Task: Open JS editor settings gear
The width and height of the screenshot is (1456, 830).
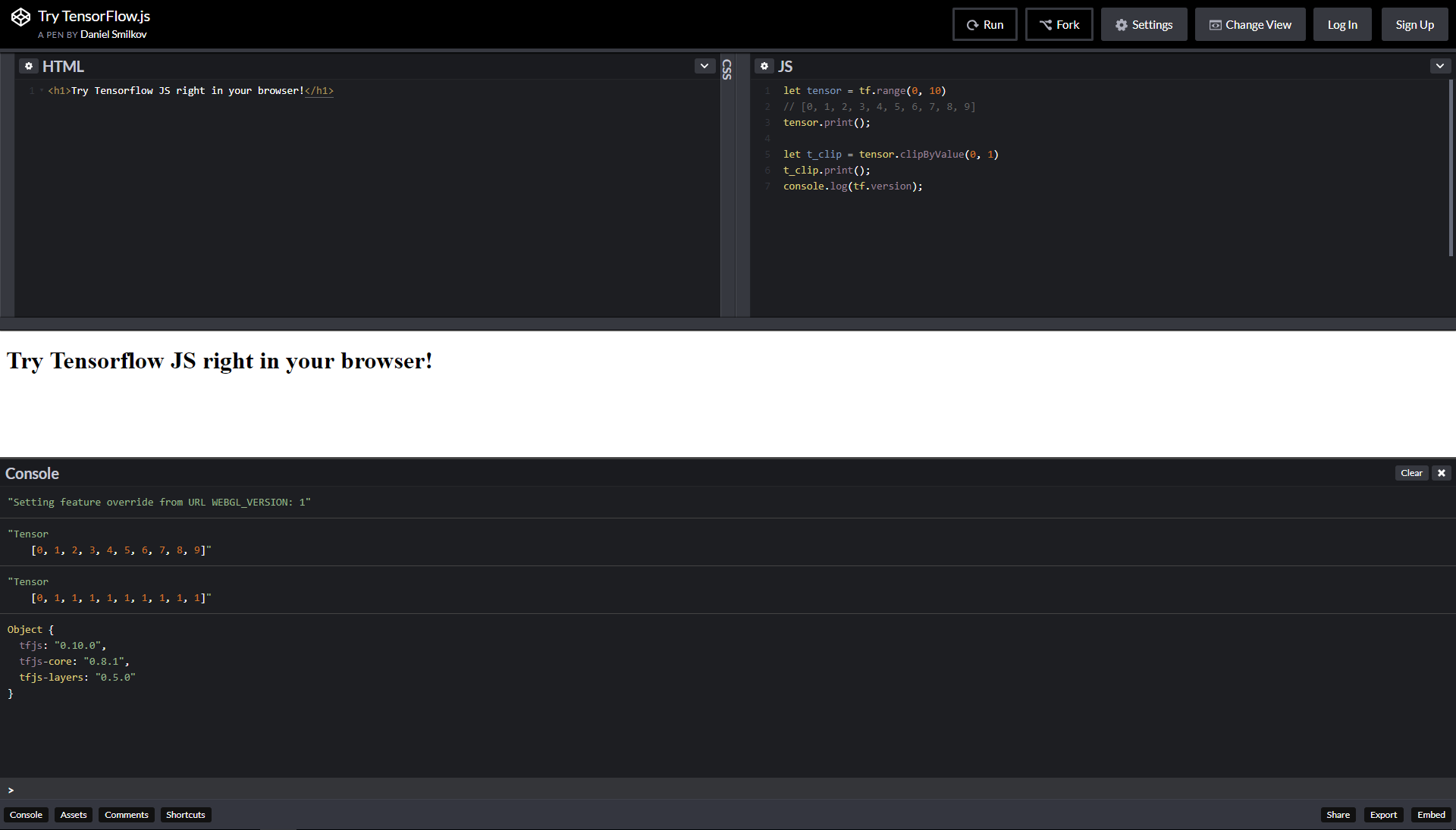Action: (764, 67)
